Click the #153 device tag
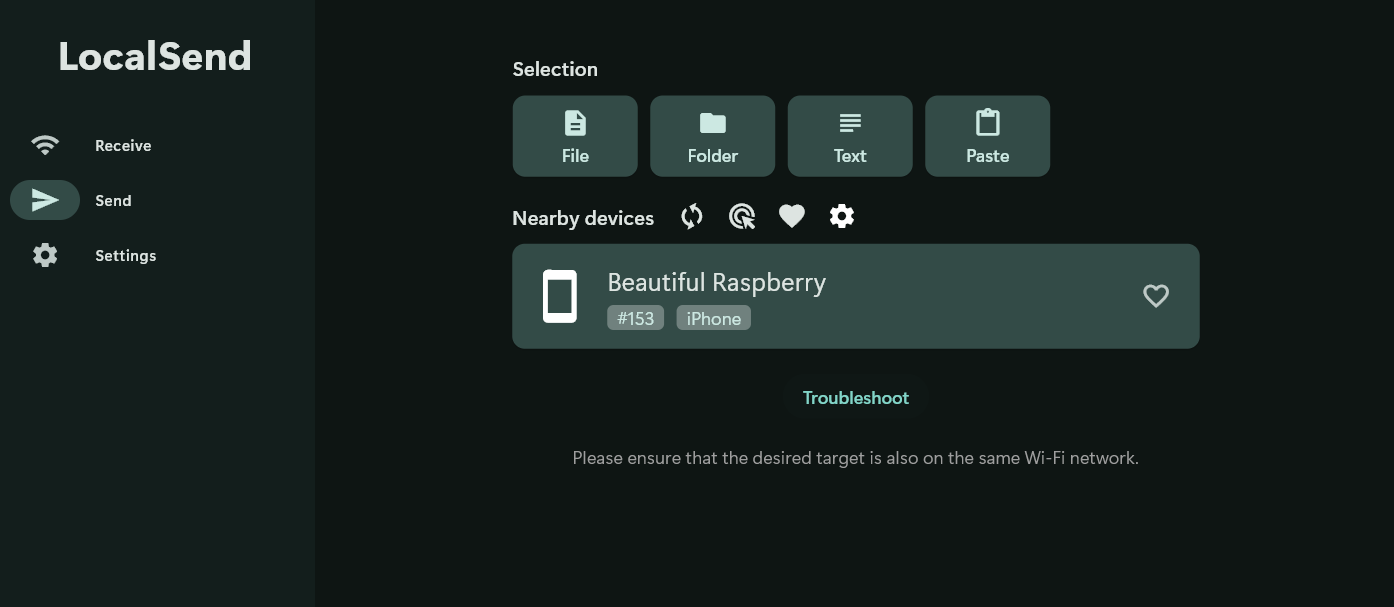The width and height of the screenshot is (1394, 607). [635, 318]
